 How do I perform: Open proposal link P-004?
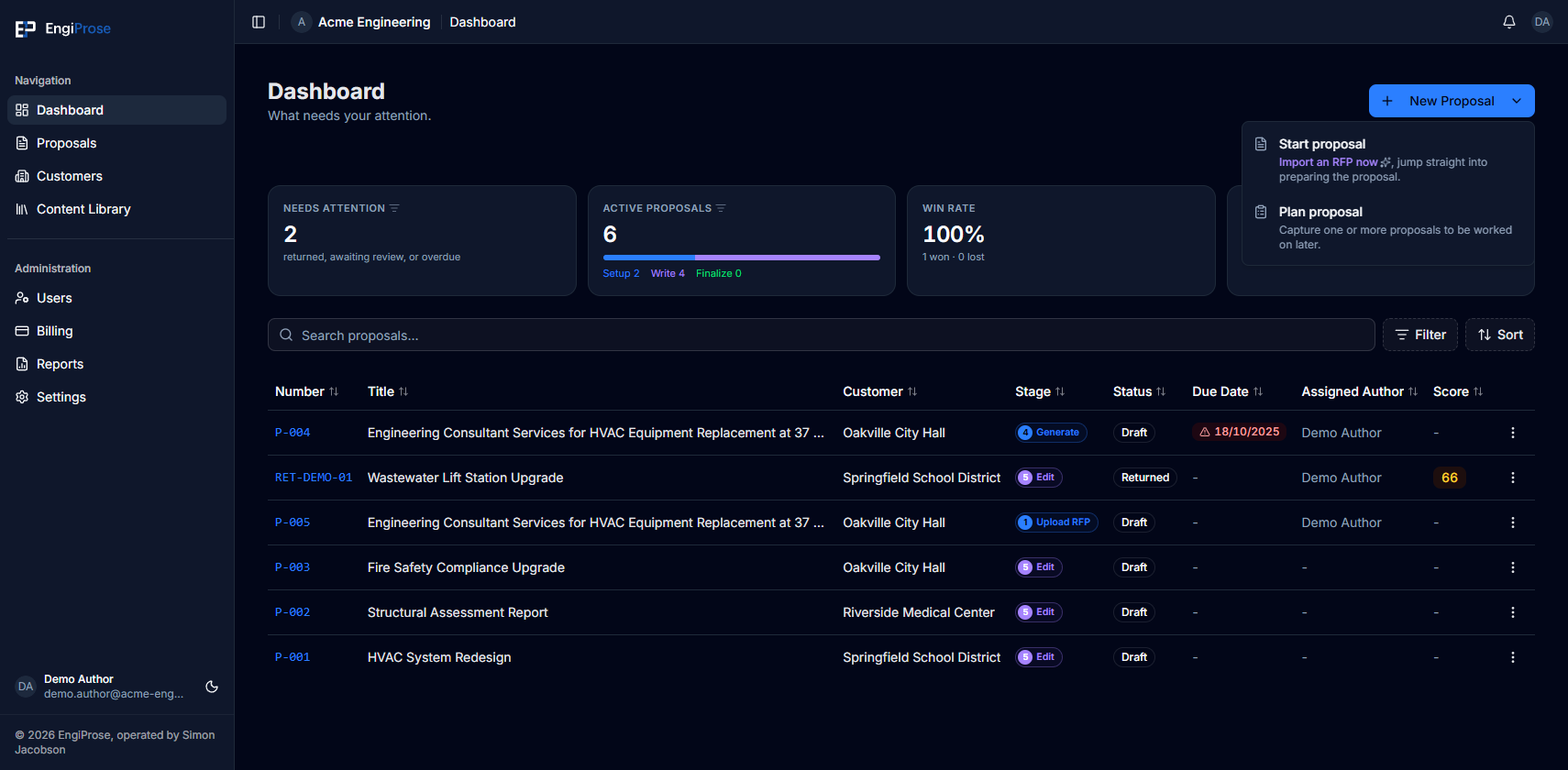click(292, 433)
